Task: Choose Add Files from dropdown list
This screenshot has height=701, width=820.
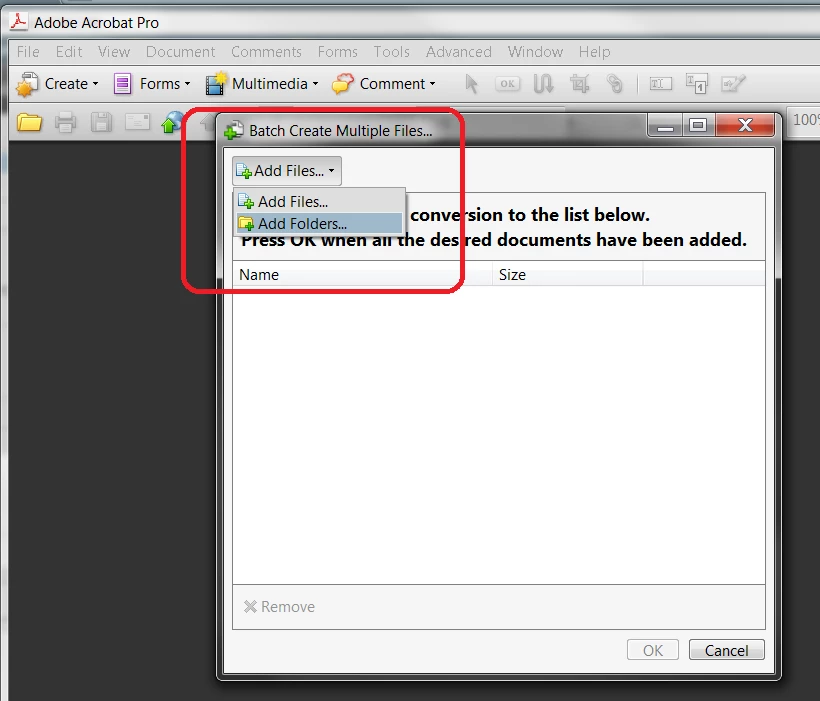Action: click(320, 201)
